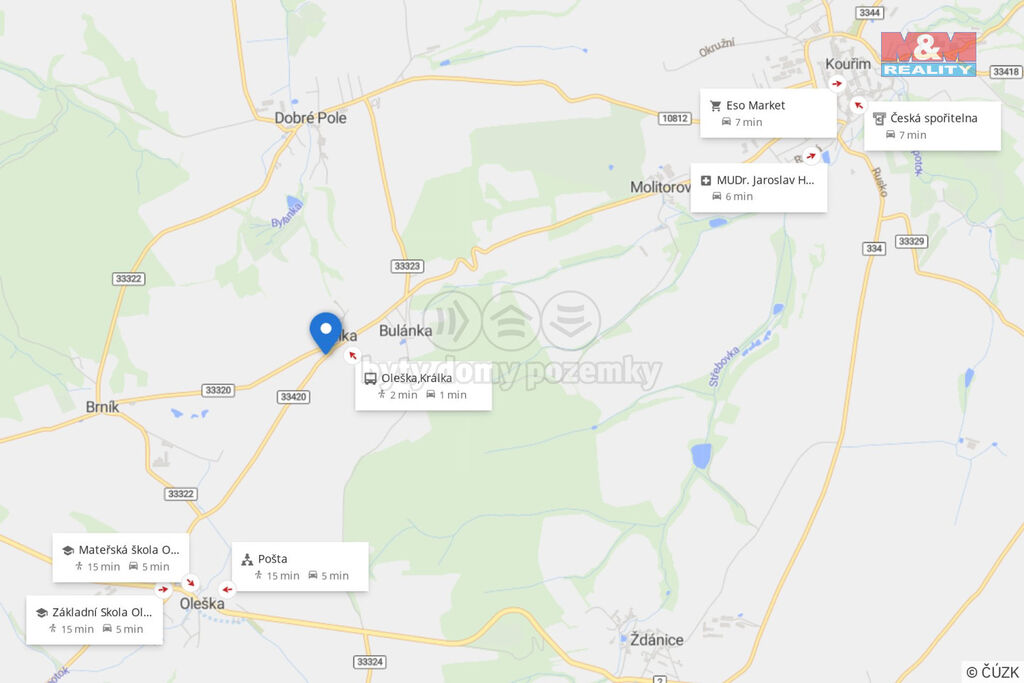Click the school cap icon by Základní Skola
The width and height of the screenshot is (1024, 683).
coord(41,612)
